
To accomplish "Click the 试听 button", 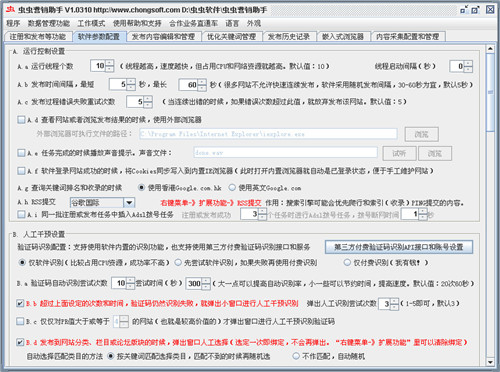I will (x=399, y=153).
